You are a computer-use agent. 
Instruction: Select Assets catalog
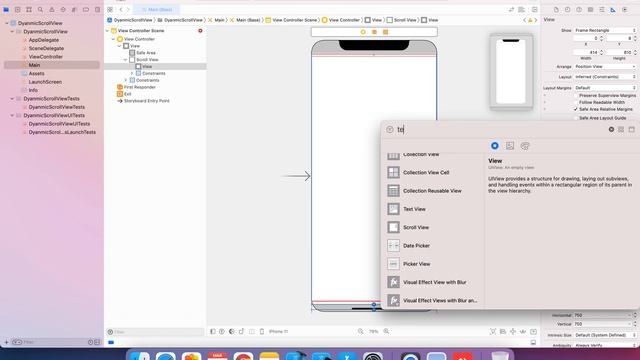[36, 73]
